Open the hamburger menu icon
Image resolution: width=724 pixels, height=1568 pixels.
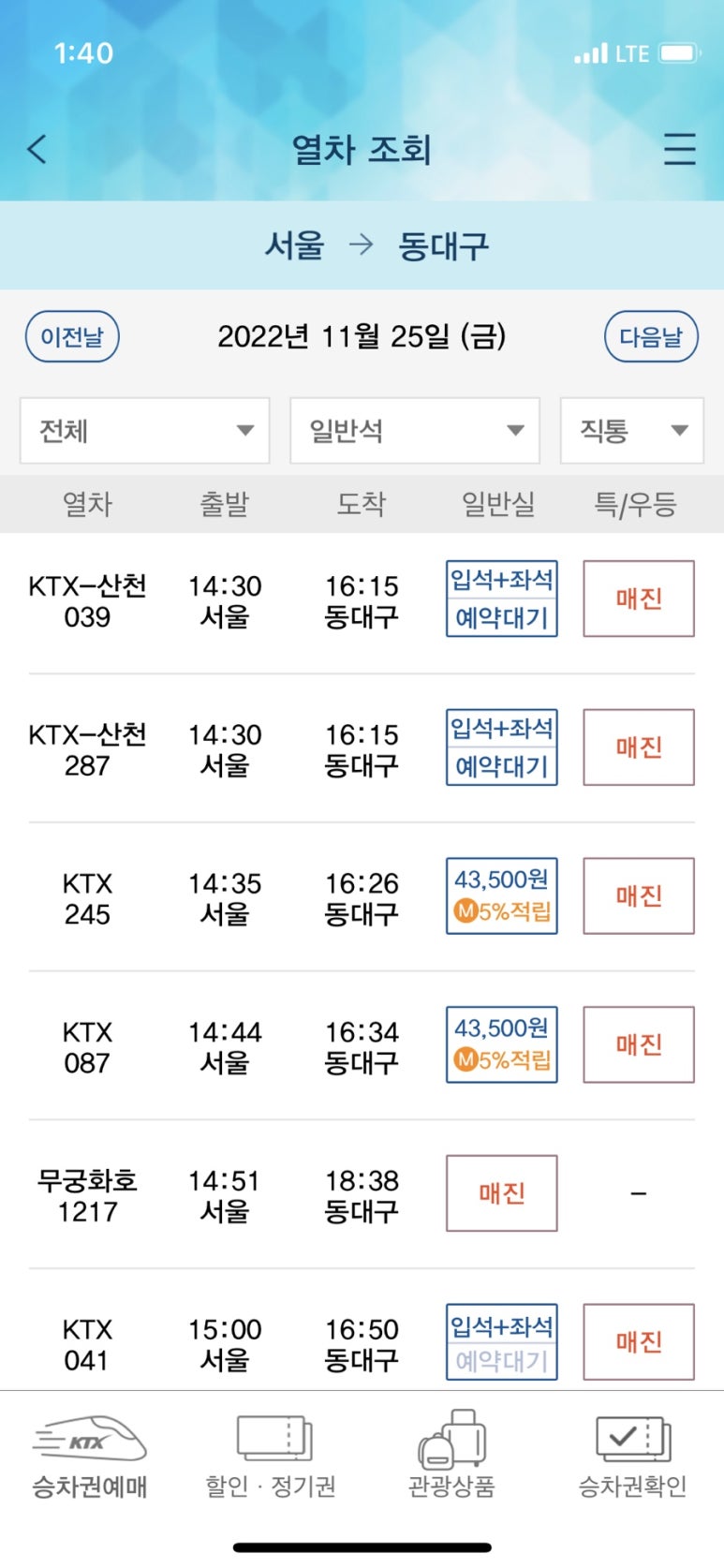680,149
